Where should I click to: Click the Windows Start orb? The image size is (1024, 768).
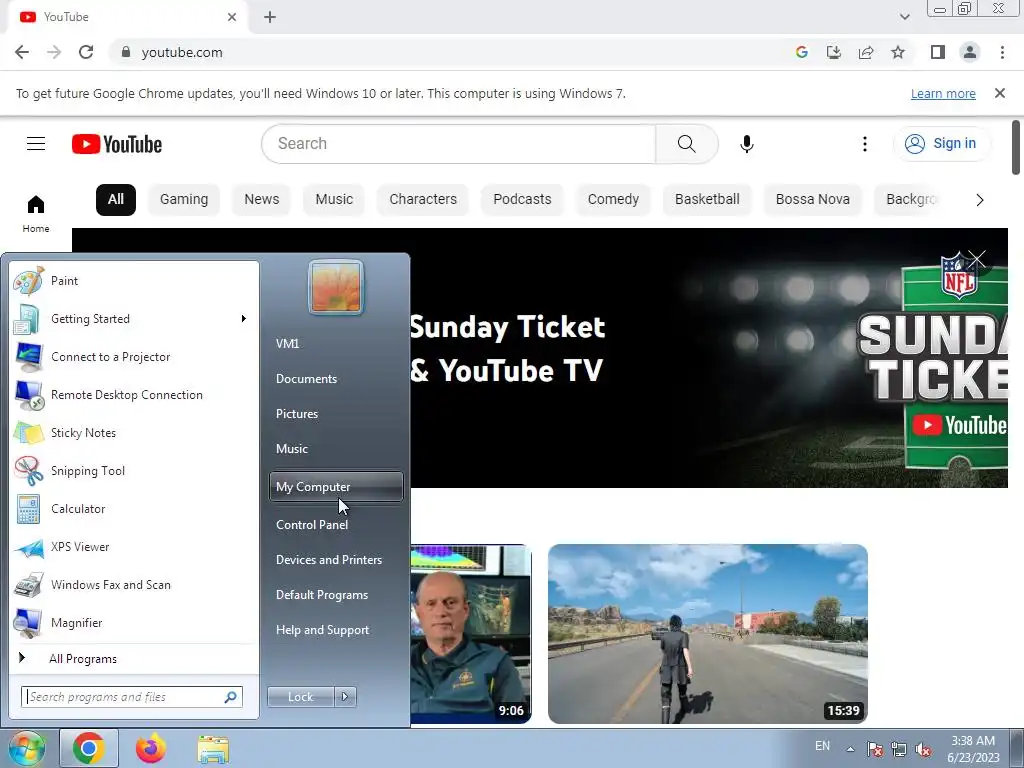pos(26,748)
